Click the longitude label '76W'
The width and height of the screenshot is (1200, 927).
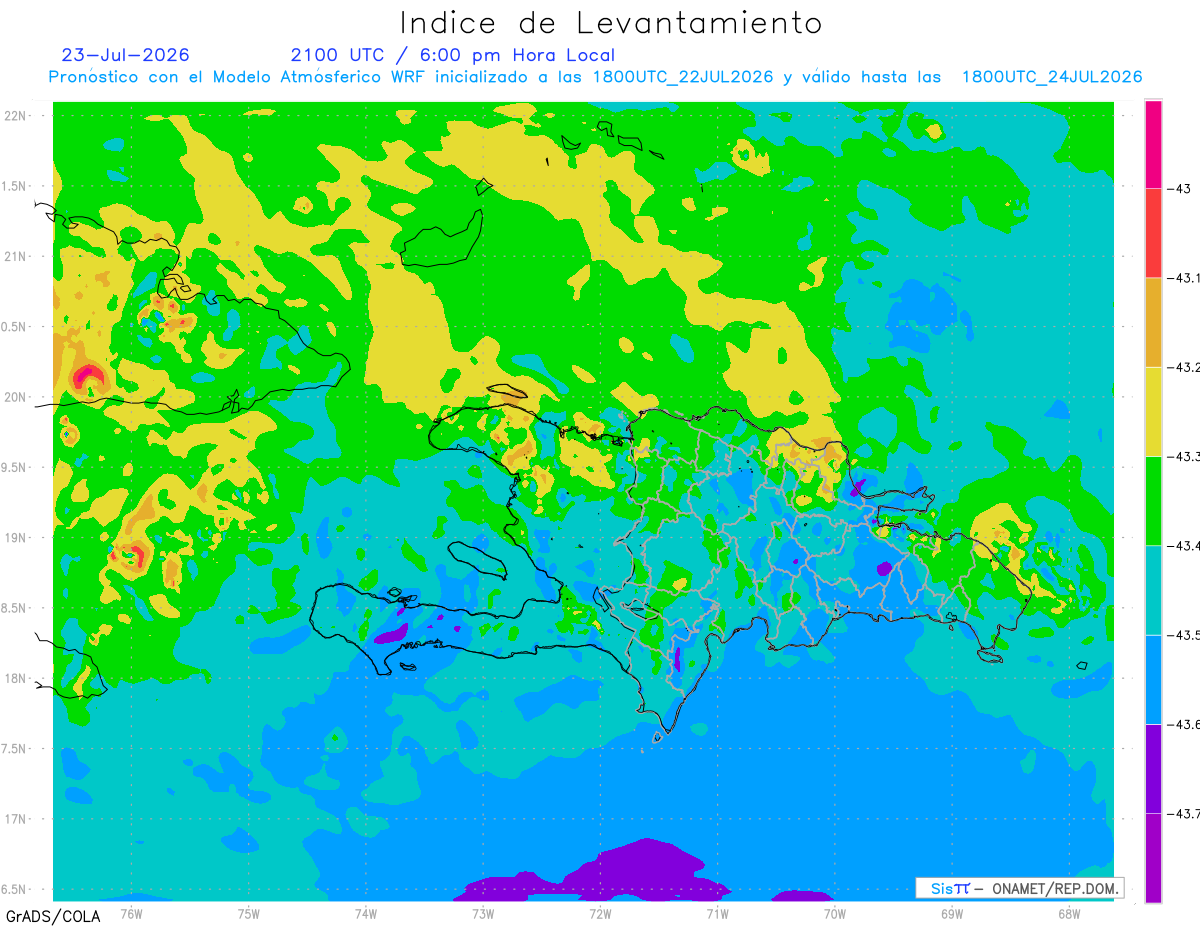131,912
